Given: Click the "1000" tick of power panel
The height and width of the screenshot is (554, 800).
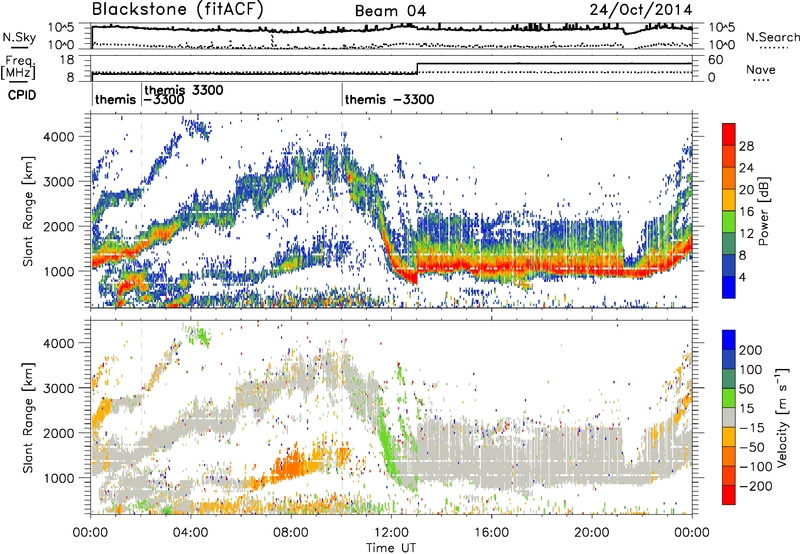Looking at the screenshot, I should click(59, 271).
